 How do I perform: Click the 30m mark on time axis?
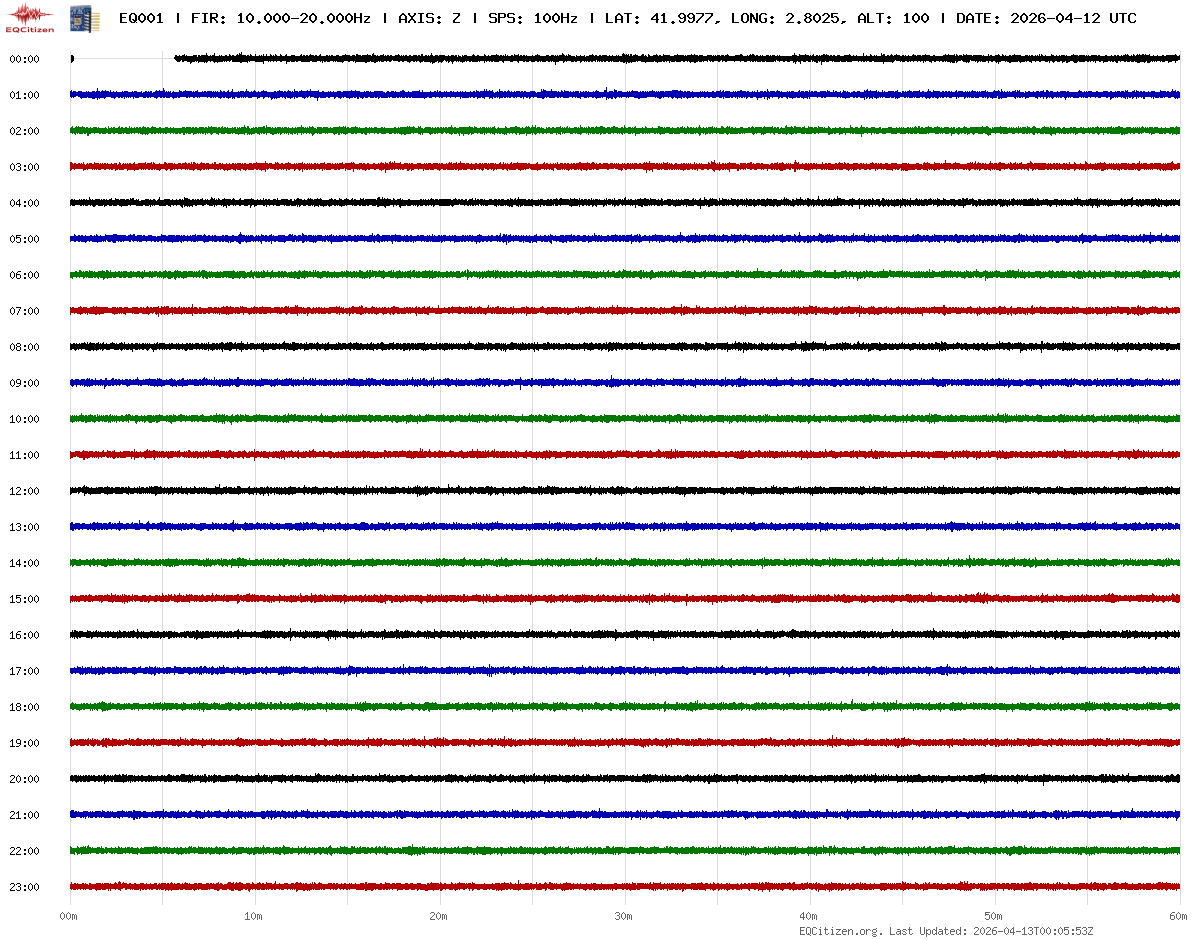(x=624, y=916)
